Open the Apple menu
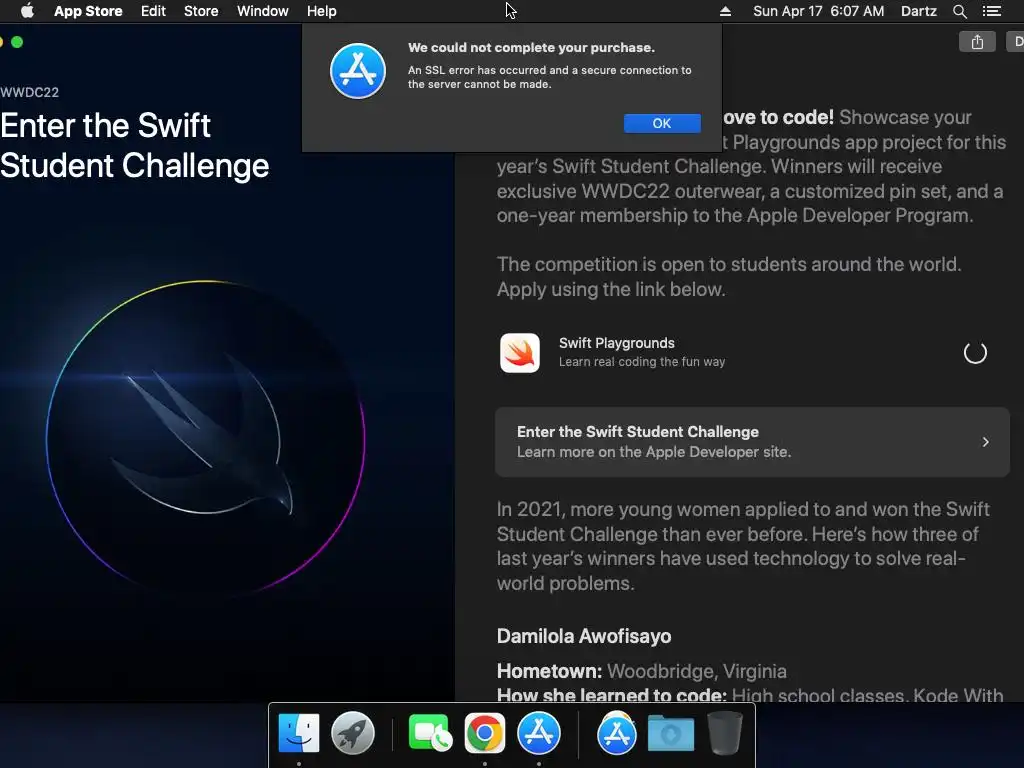This screenshot has width=1024, height=768. (x=27, y=11)
